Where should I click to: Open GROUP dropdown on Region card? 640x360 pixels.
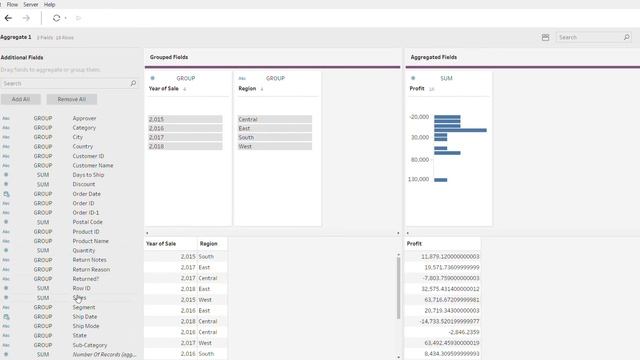[x=275, y=78]
